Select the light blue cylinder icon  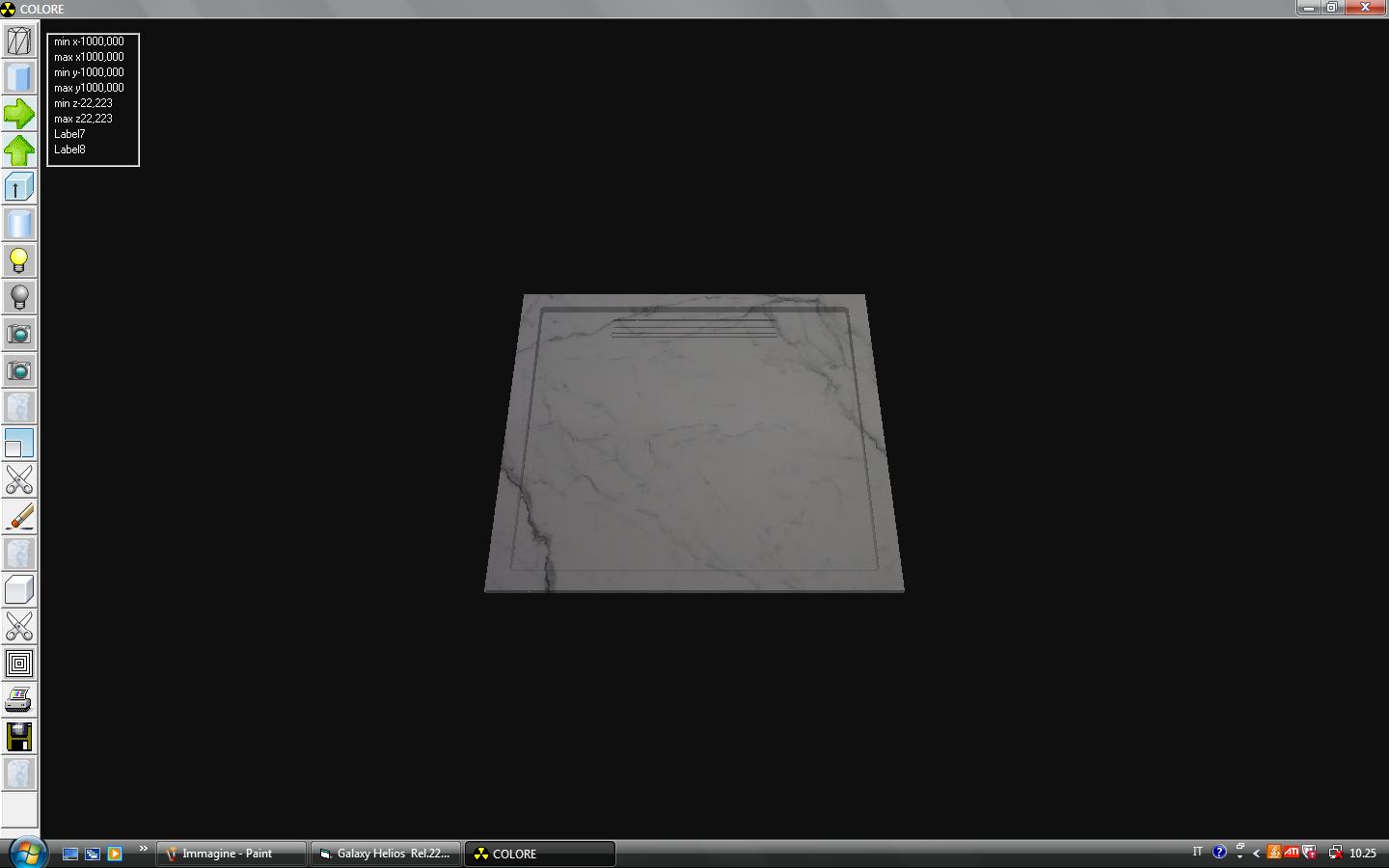[x=19, y=224]
